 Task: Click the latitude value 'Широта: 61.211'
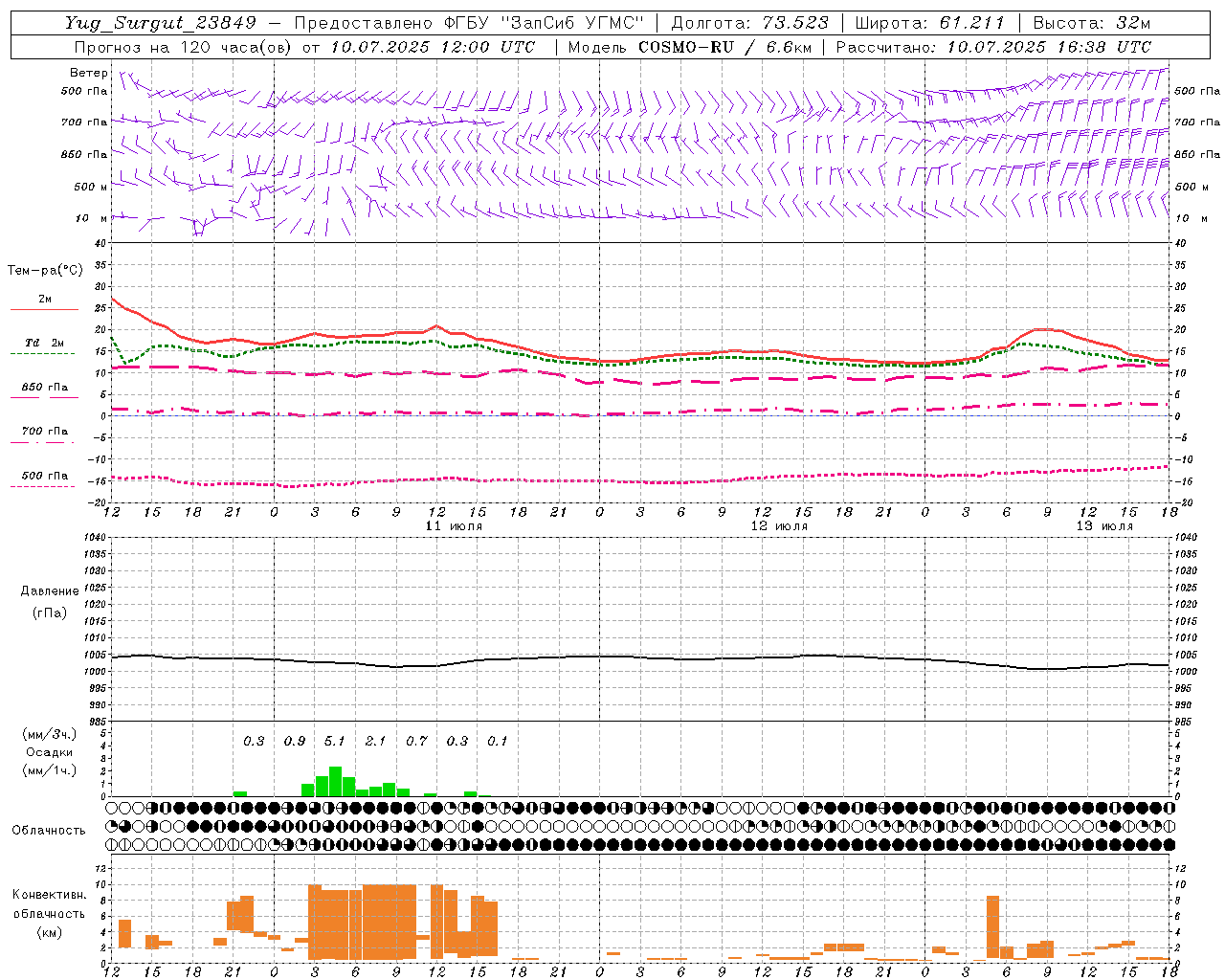tap(929, 23)
